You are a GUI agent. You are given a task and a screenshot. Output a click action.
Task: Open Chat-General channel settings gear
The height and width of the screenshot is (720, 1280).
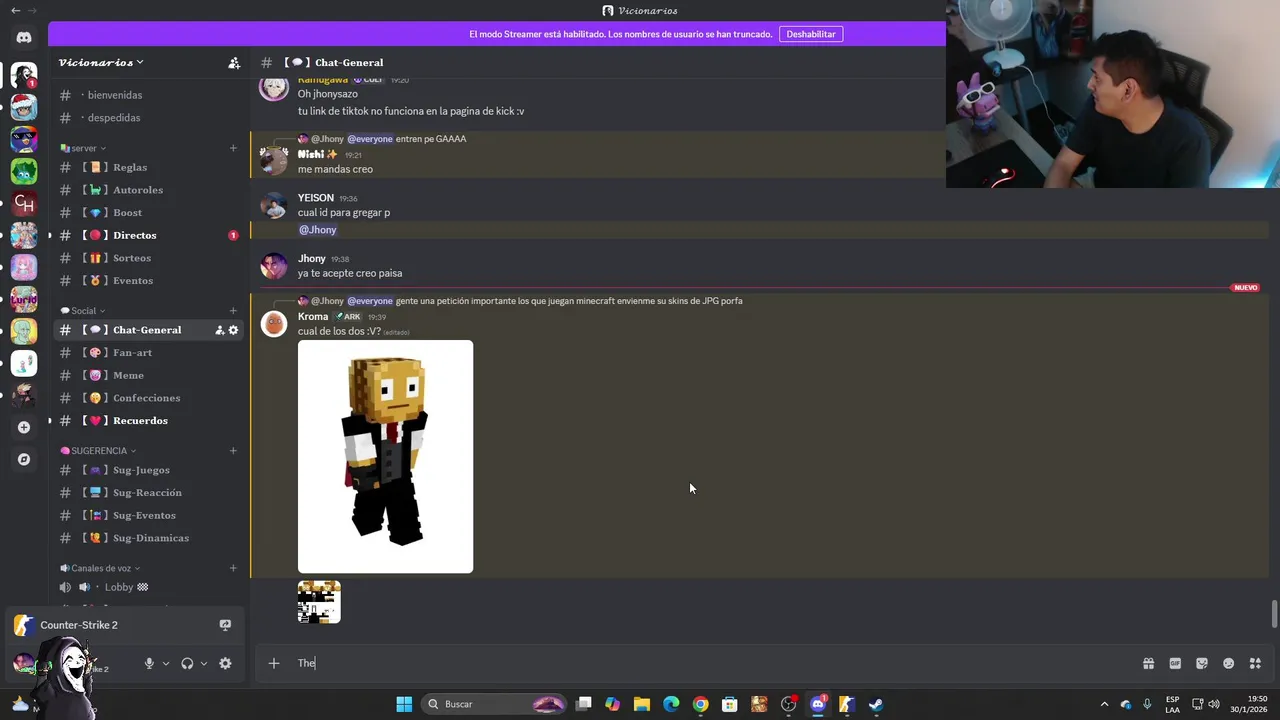pyautogui.click(x=234, y=330)
